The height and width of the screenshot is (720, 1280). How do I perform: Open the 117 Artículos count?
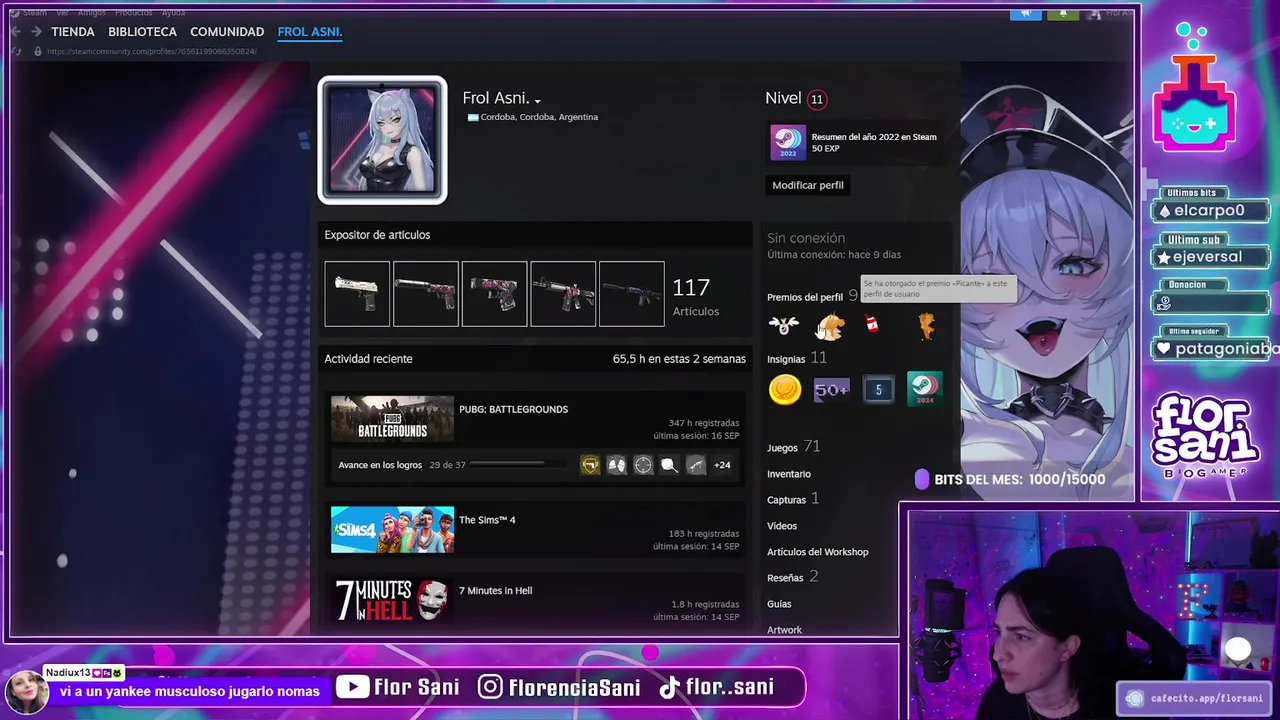[x=695, y=296]
